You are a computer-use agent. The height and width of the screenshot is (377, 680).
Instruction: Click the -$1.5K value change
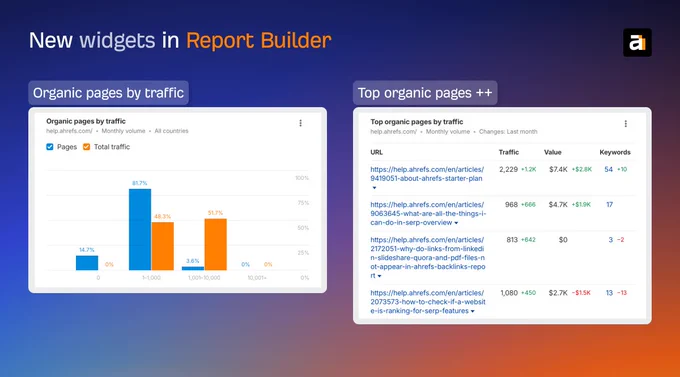point(581,293)
